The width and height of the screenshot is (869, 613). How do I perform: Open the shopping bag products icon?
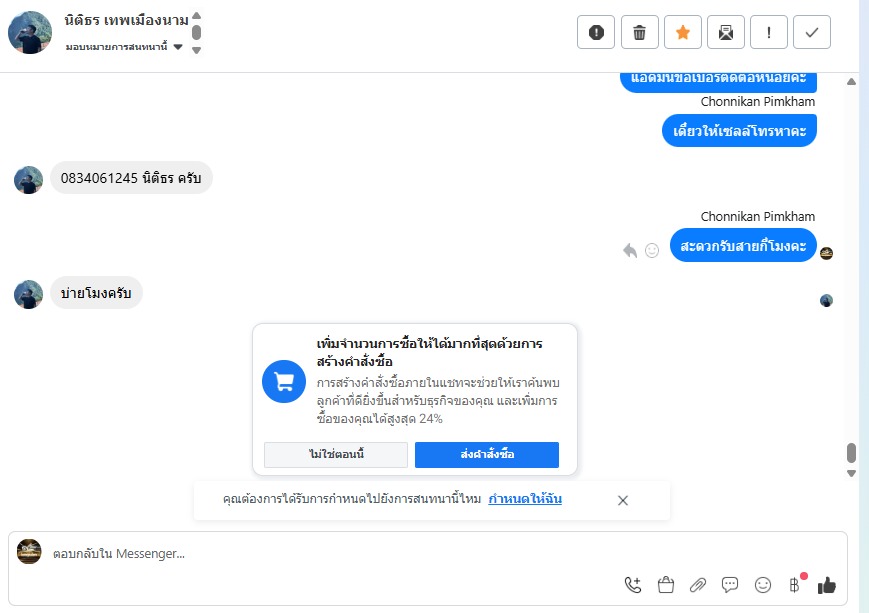pyautogui.click(x=666, y=585)
